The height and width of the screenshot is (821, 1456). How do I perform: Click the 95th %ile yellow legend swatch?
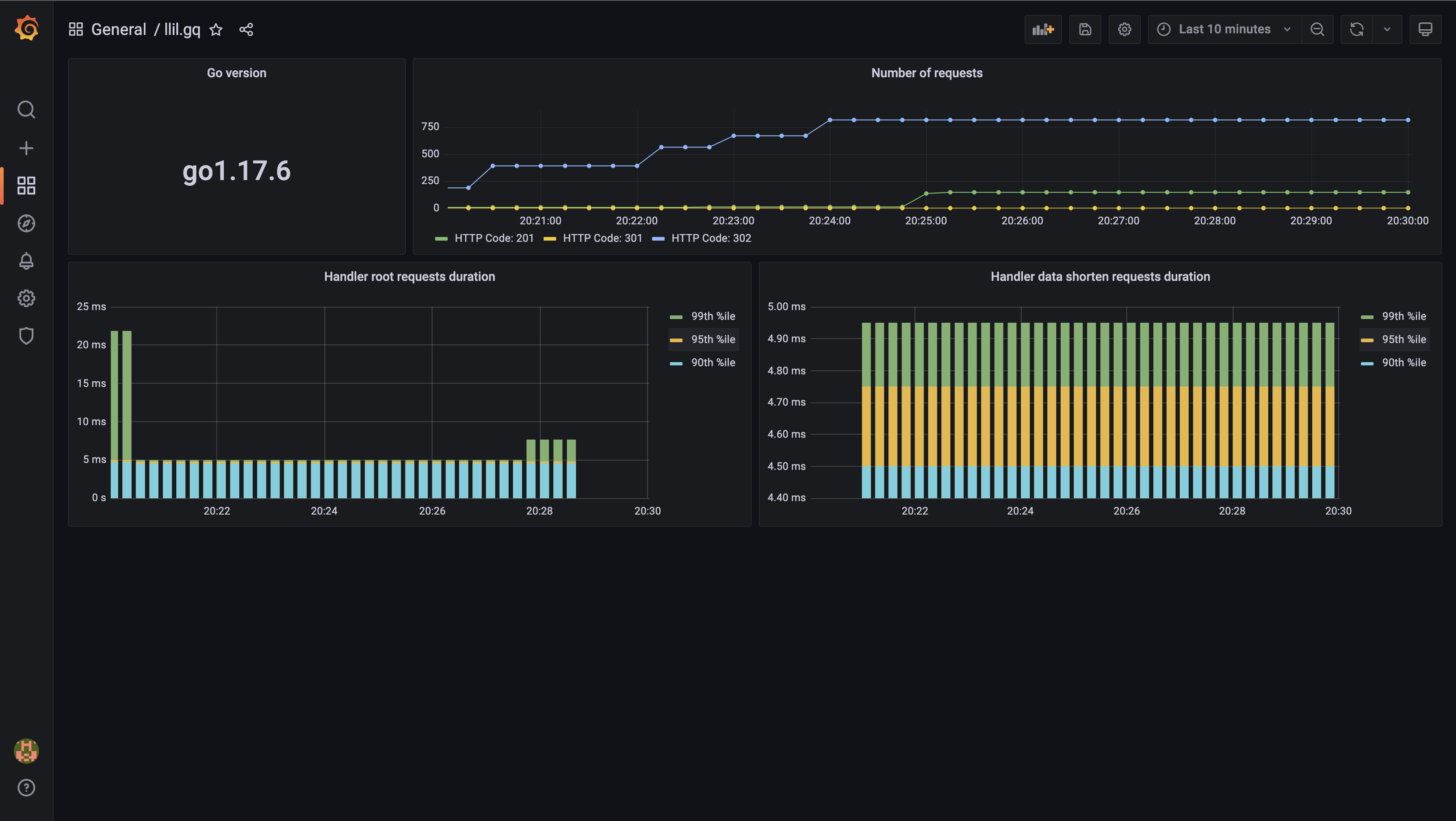pyautogui.click(x=676, y=340)
